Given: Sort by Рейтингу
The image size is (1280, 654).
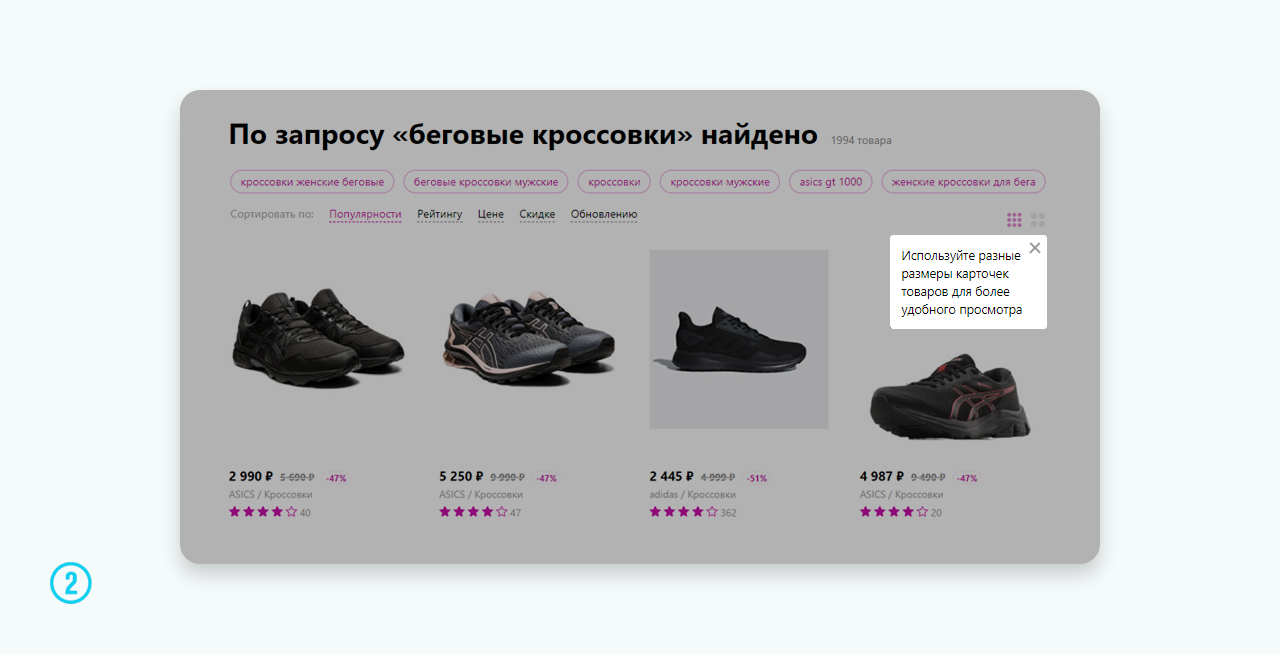Looking at the screenshot, I should click(440, 214).
